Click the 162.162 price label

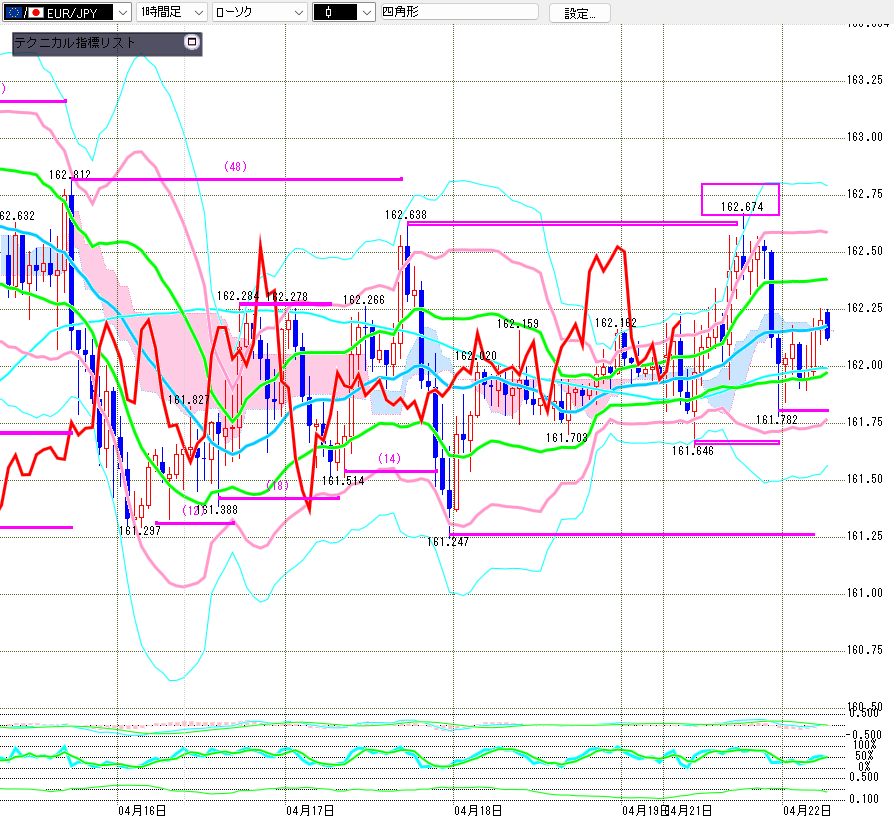(x=616, y=323)
